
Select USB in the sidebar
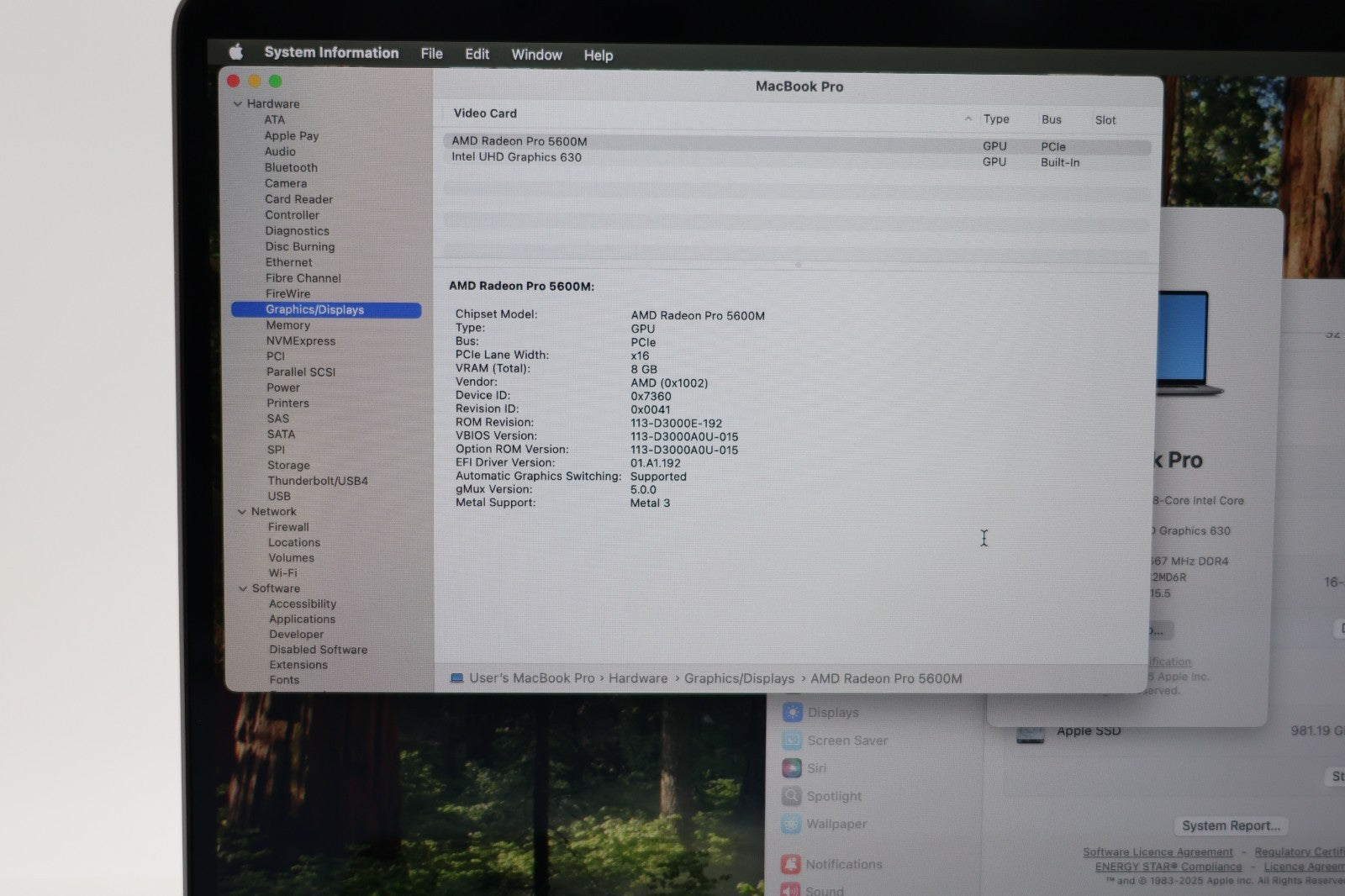click(x=279, y=497)
